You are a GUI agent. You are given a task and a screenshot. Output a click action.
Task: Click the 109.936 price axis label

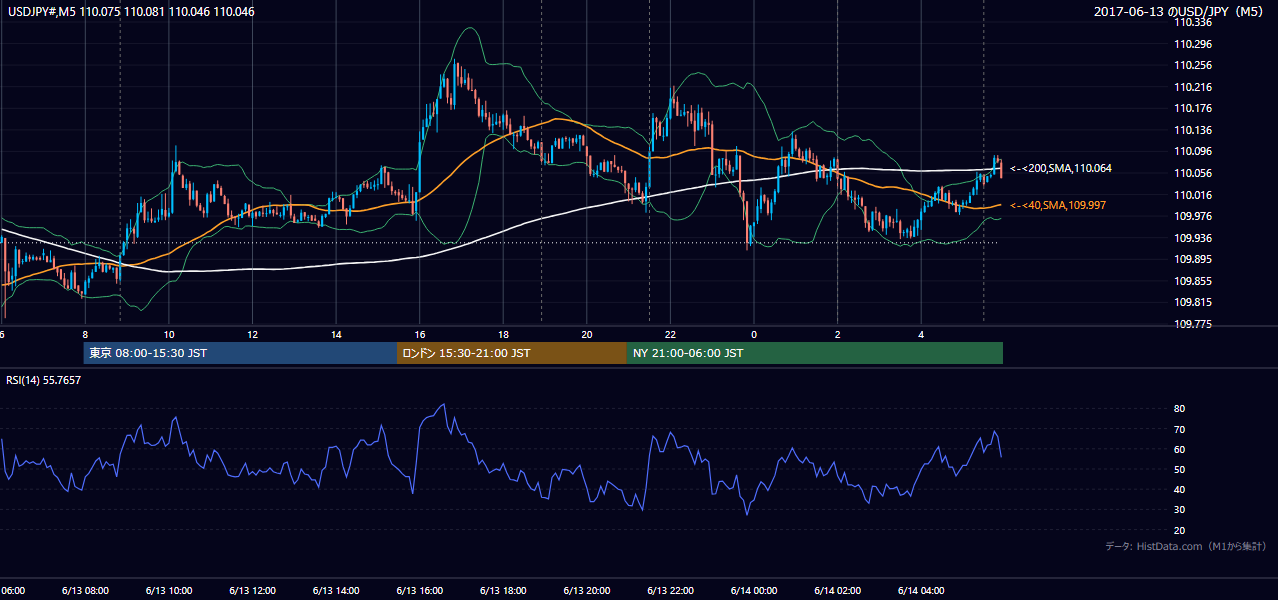(x=1192, y=238)
